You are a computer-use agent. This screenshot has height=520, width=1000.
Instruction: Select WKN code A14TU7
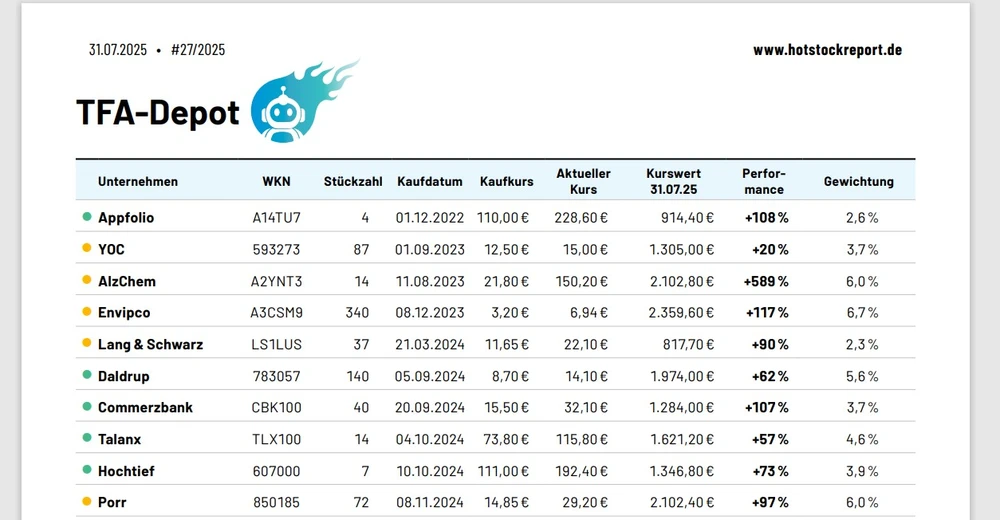coord(276,217)
